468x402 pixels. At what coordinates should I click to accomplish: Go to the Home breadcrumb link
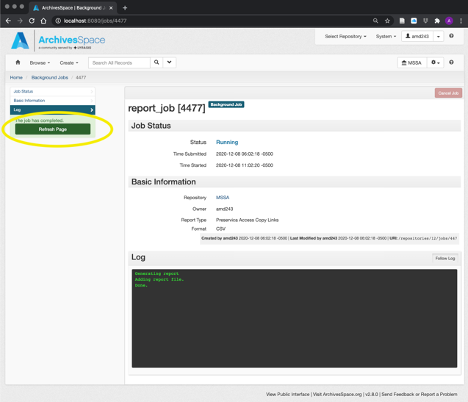coord(16,77)
